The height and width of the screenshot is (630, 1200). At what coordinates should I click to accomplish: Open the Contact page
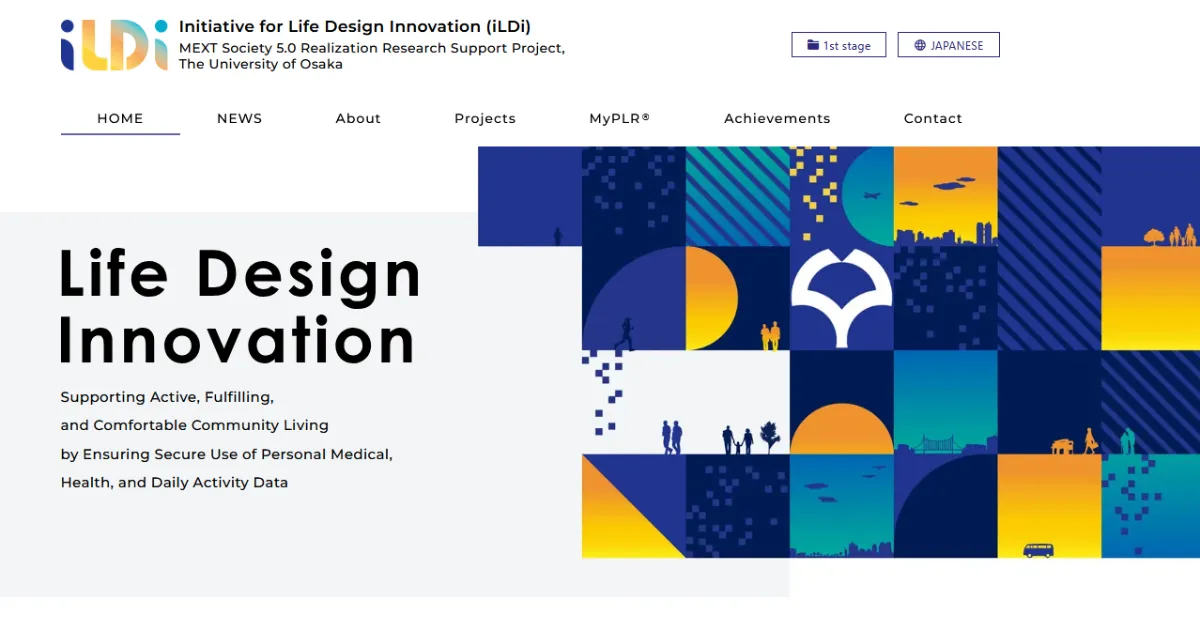pyautogui.click(x=932, y=118)
